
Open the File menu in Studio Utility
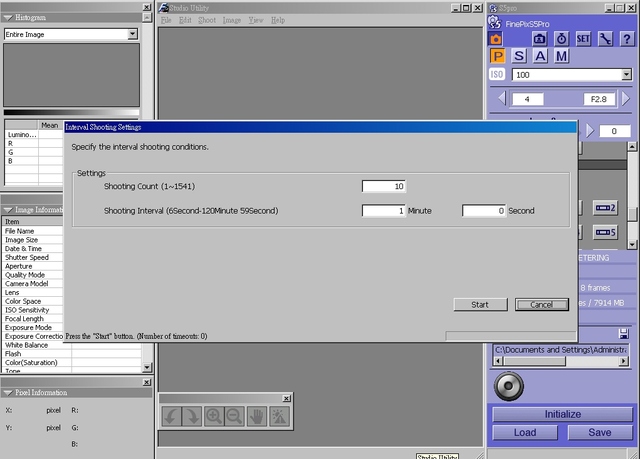point(166,20)
